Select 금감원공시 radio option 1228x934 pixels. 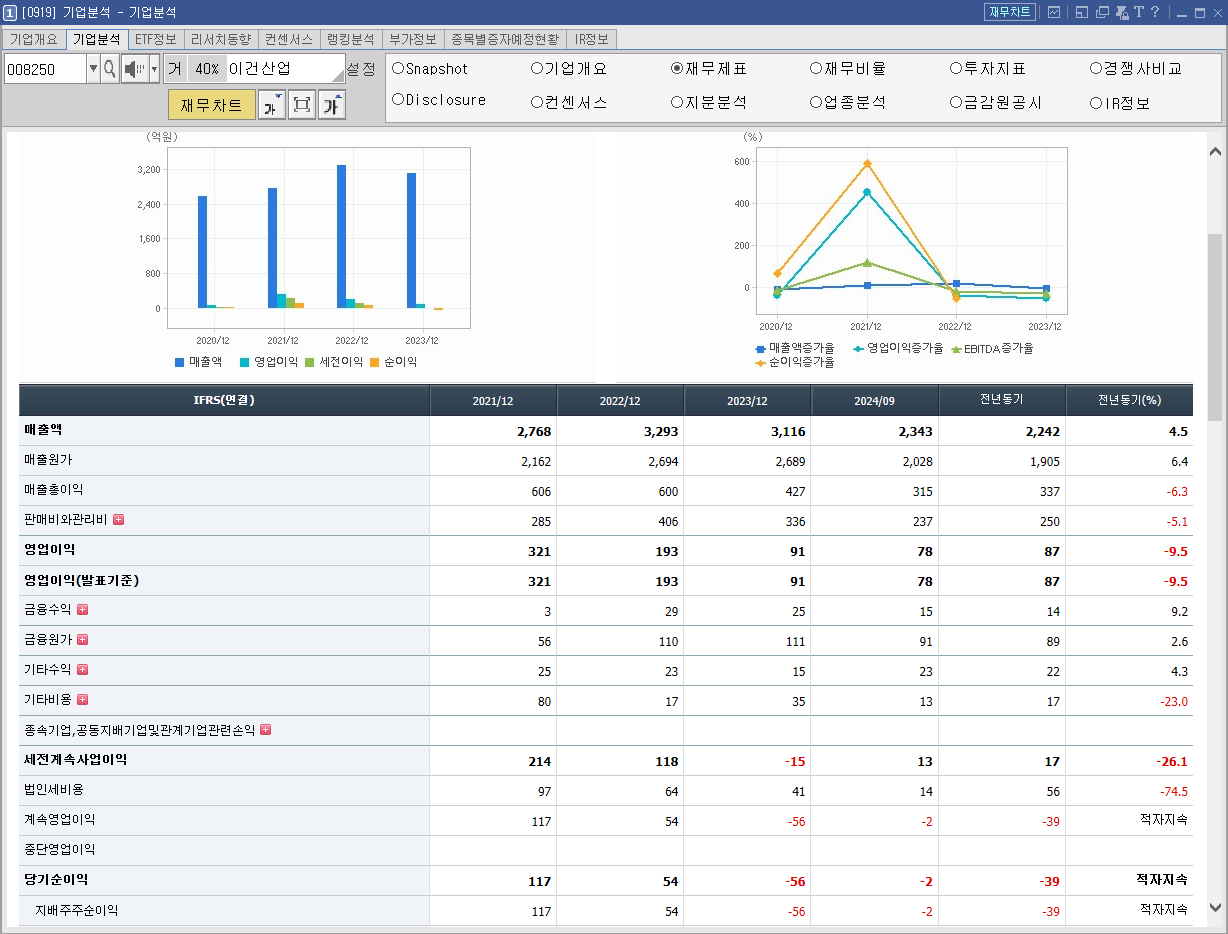coord(996,103)
